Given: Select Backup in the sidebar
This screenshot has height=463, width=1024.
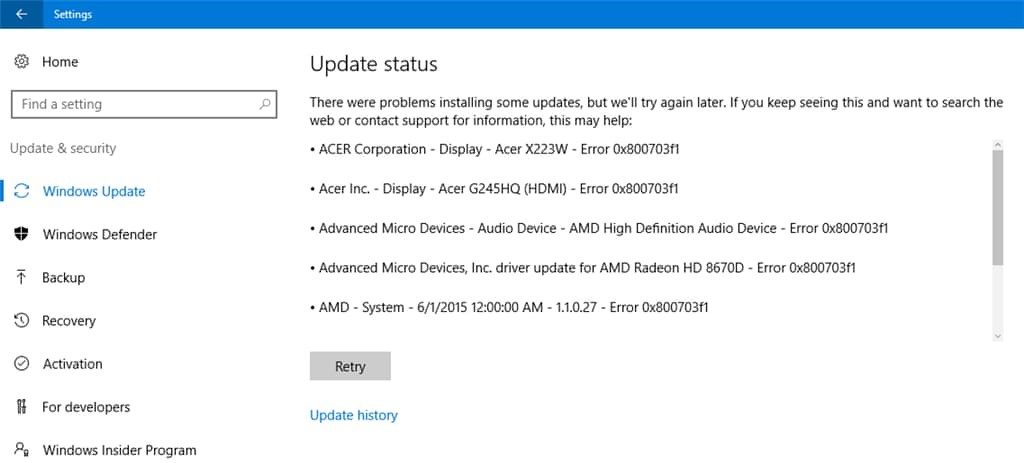Looking at the screenshot, I should (x=63, y=277).
